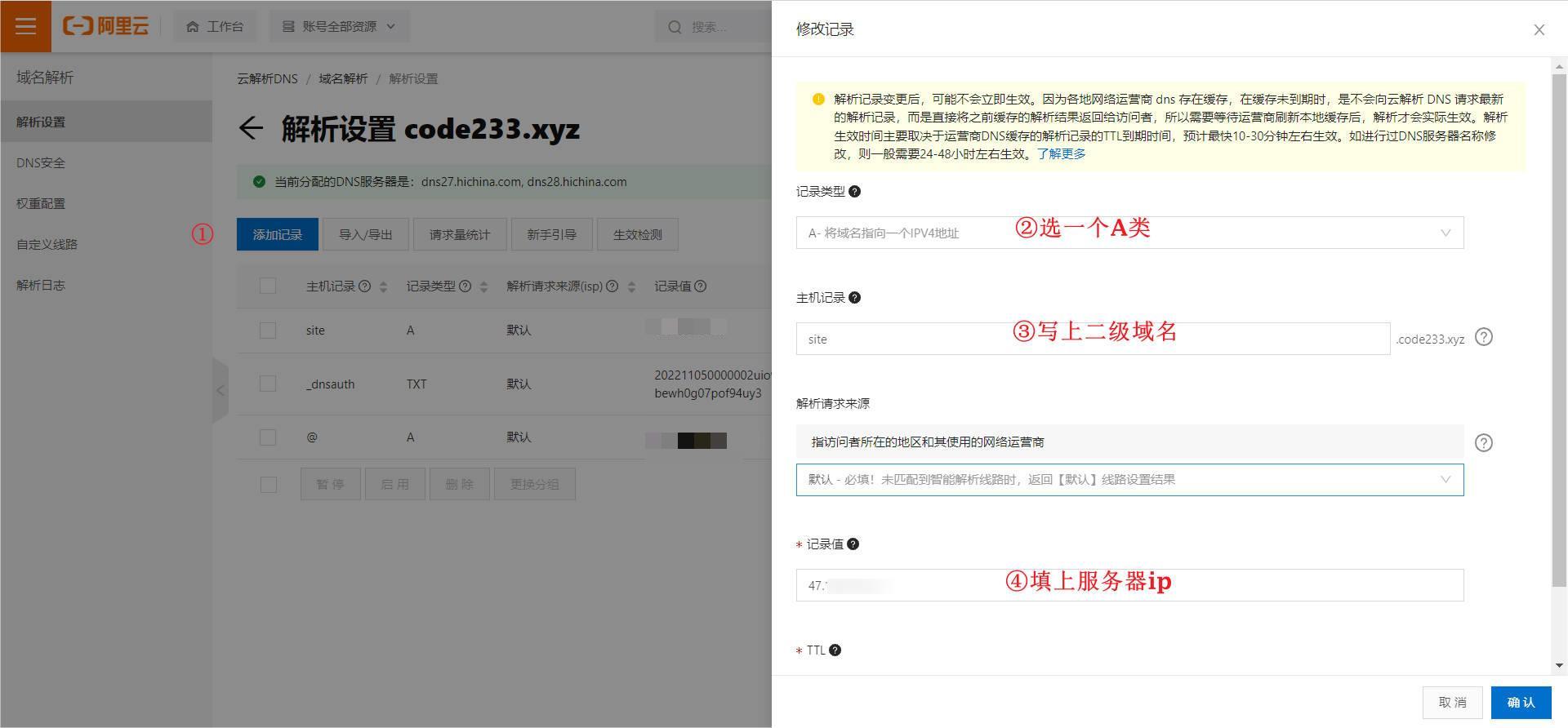Click the yellow warning icon in notice

(818, 99)
